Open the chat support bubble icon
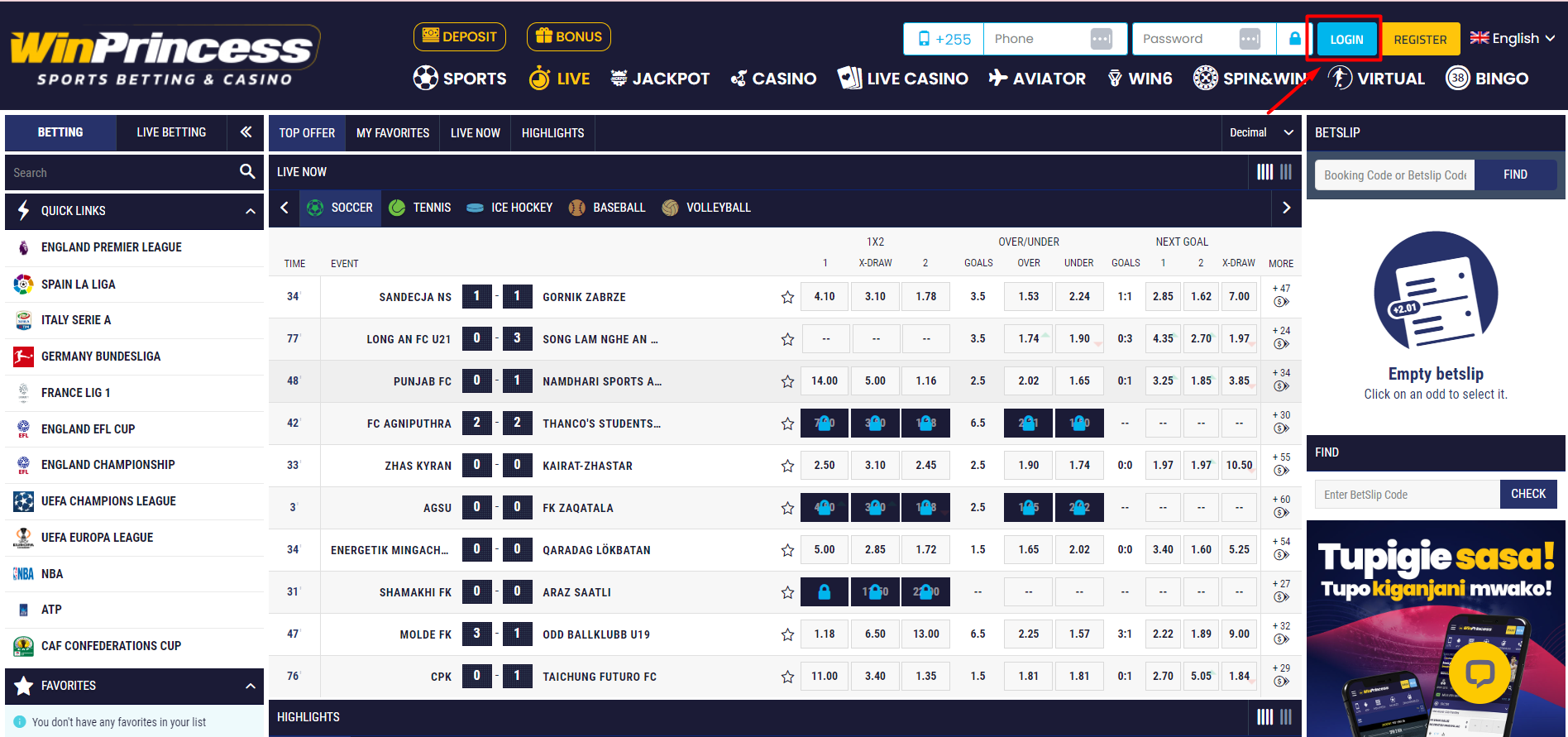The width and height of the screenshot is (1568, 737). [1480, 674]
